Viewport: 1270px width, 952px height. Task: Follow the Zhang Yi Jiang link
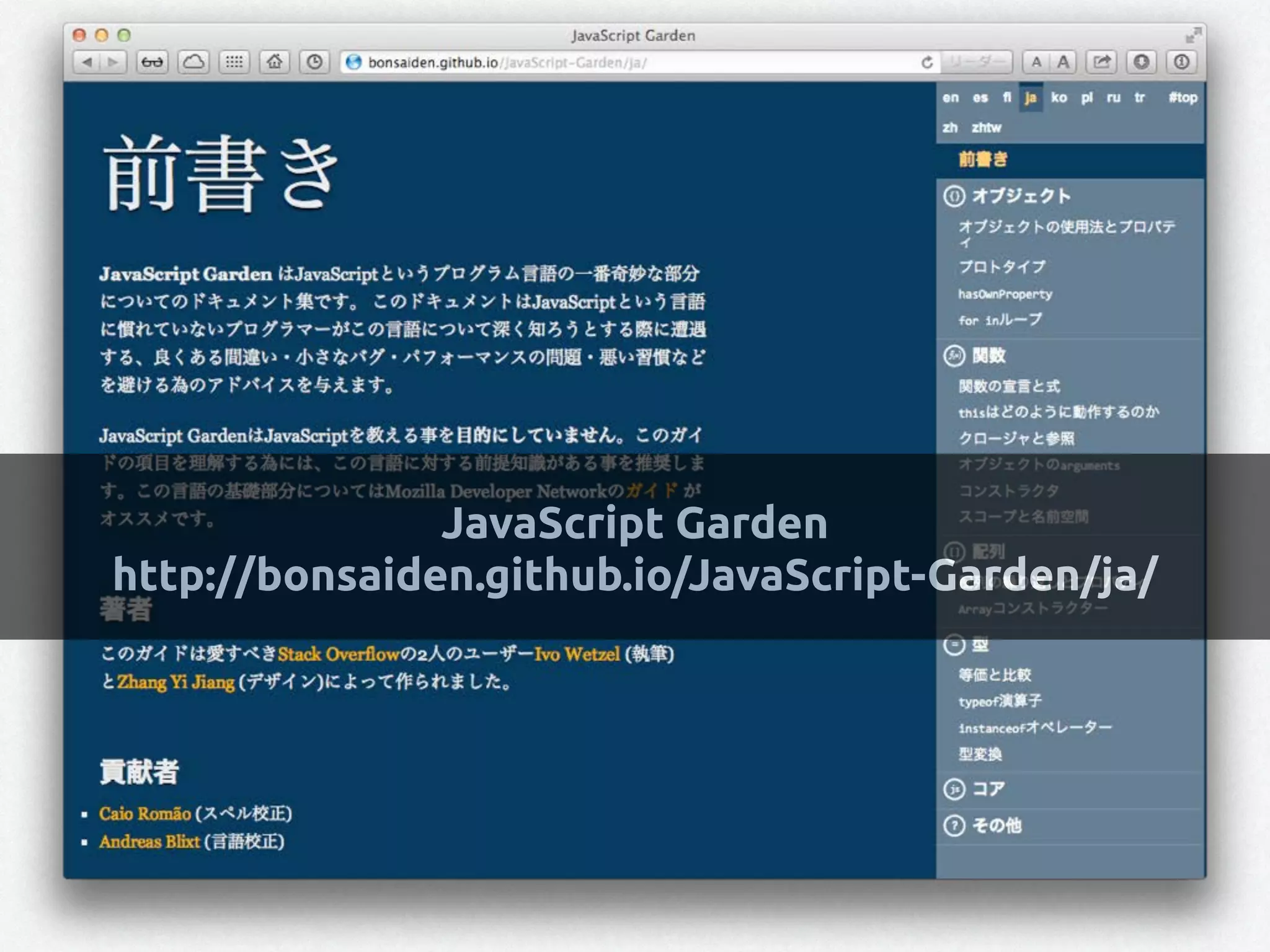176,682
